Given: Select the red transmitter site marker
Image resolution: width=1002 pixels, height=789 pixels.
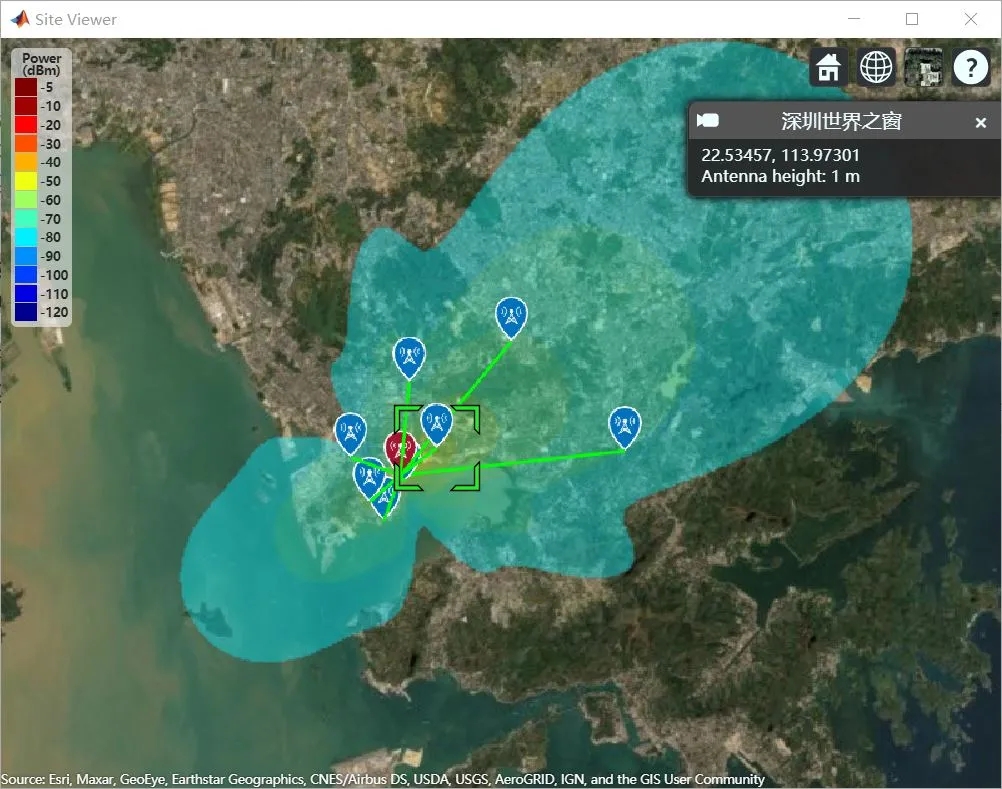Looking at the screenshot, I should click(x=400, y=447).
